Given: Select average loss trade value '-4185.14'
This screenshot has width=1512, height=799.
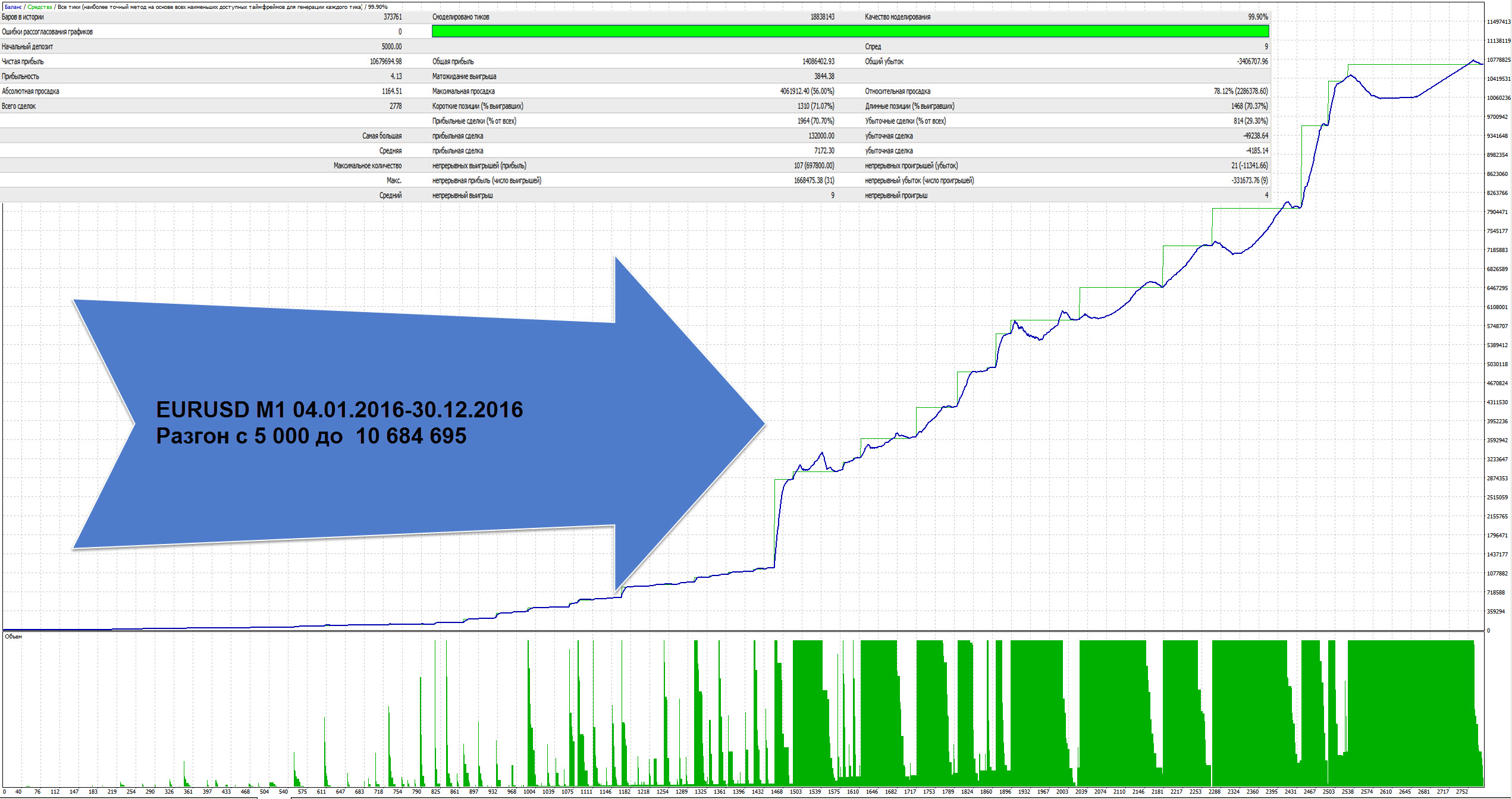Looking at the screenshot, I should (x=1257, y=151).
